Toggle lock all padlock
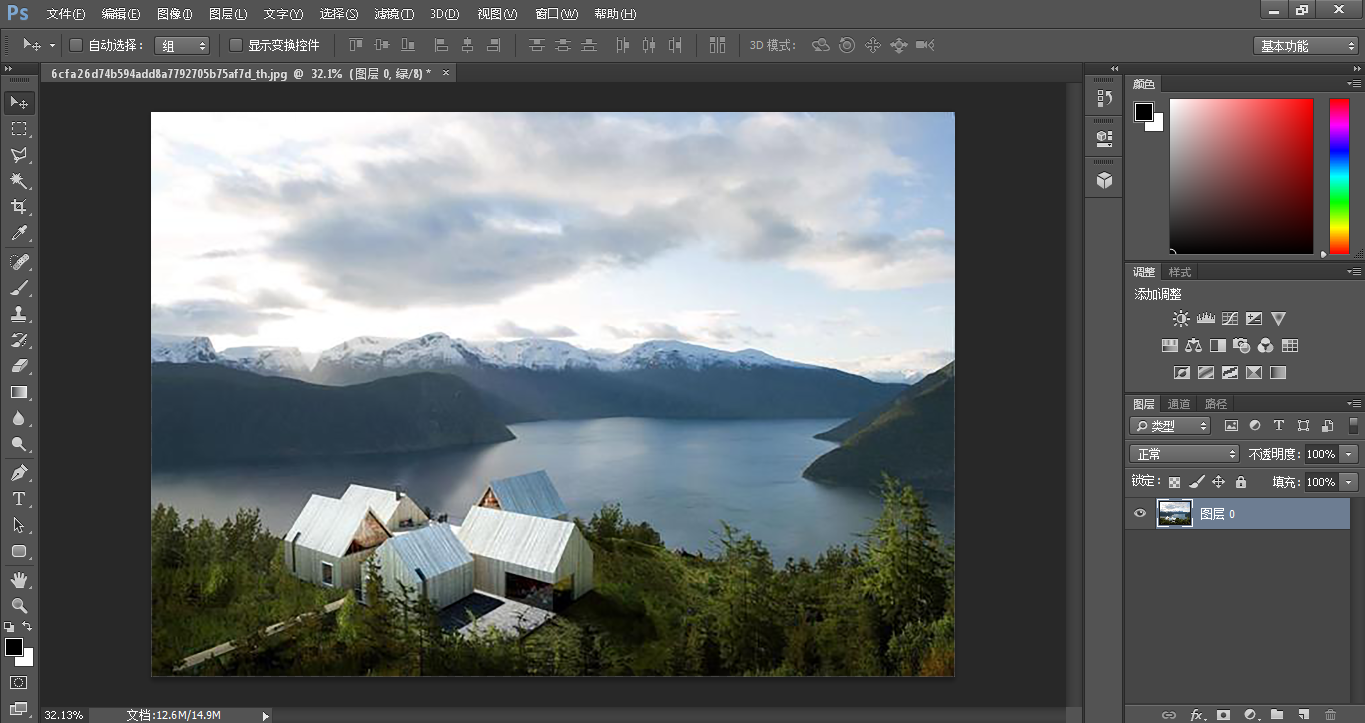Viewport: 1365px width, 723px height. tap(1241, 482)
